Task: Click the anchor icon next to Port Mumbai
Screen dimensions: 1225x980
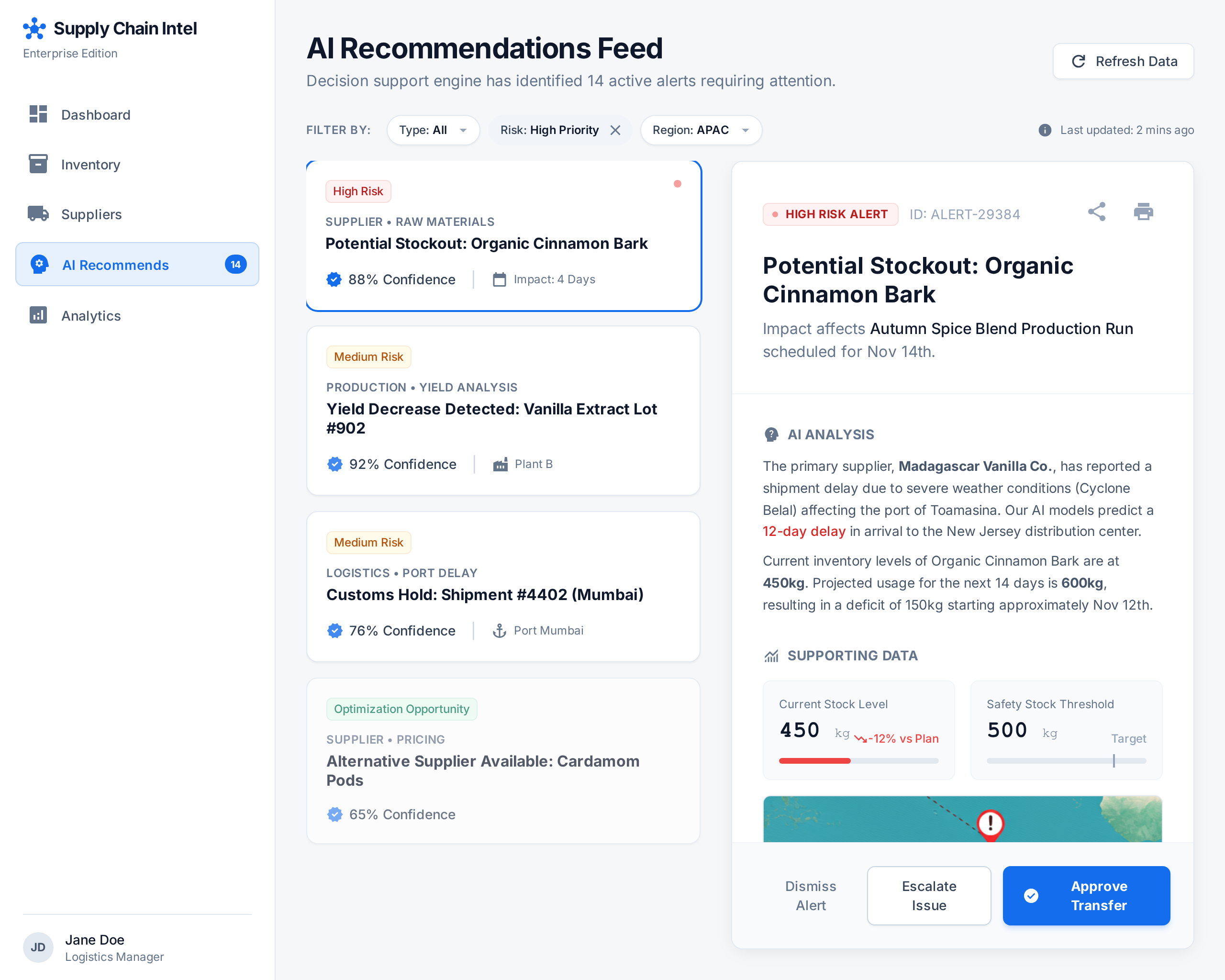Action: 500,631
